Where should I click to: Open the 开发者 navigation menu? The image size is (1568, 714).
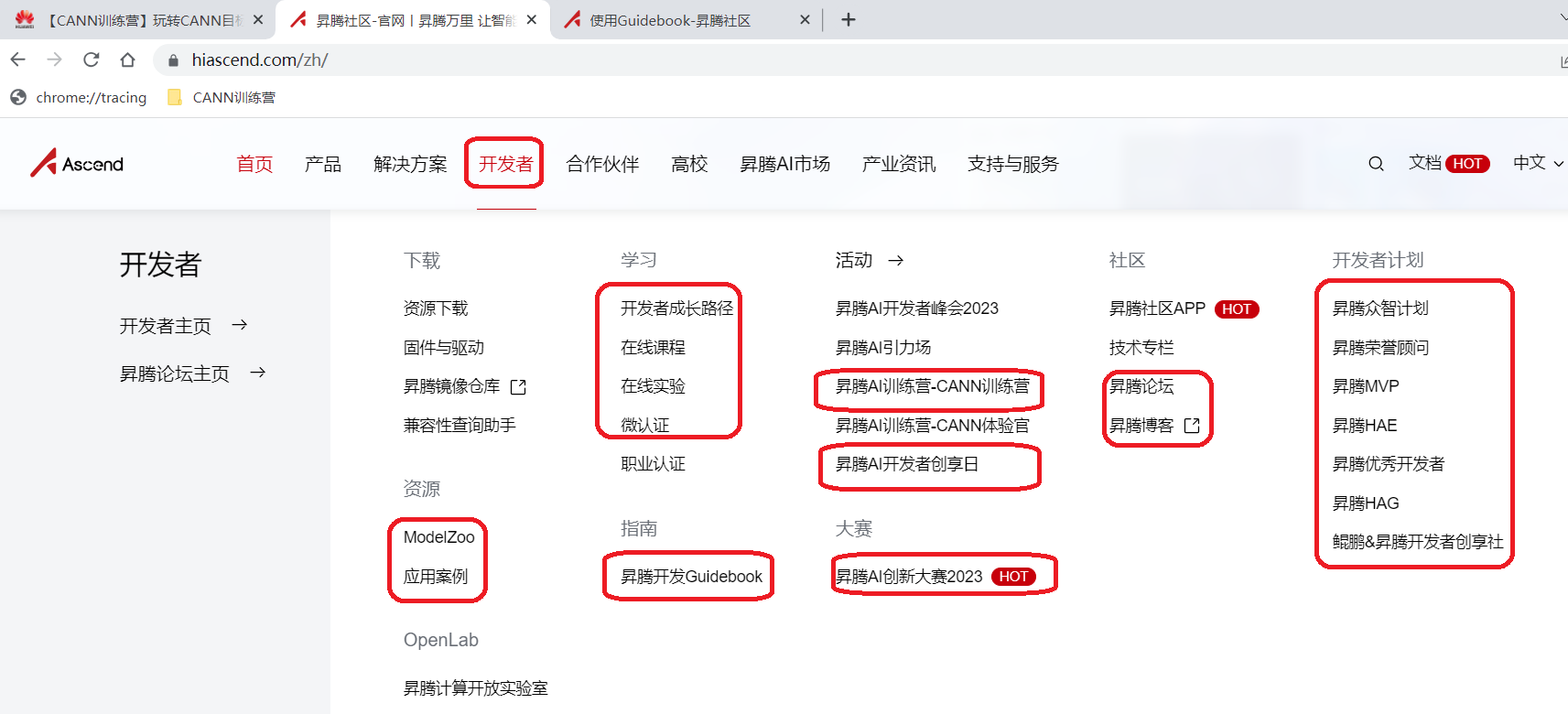pyautogui.click(x=505, y=164)
